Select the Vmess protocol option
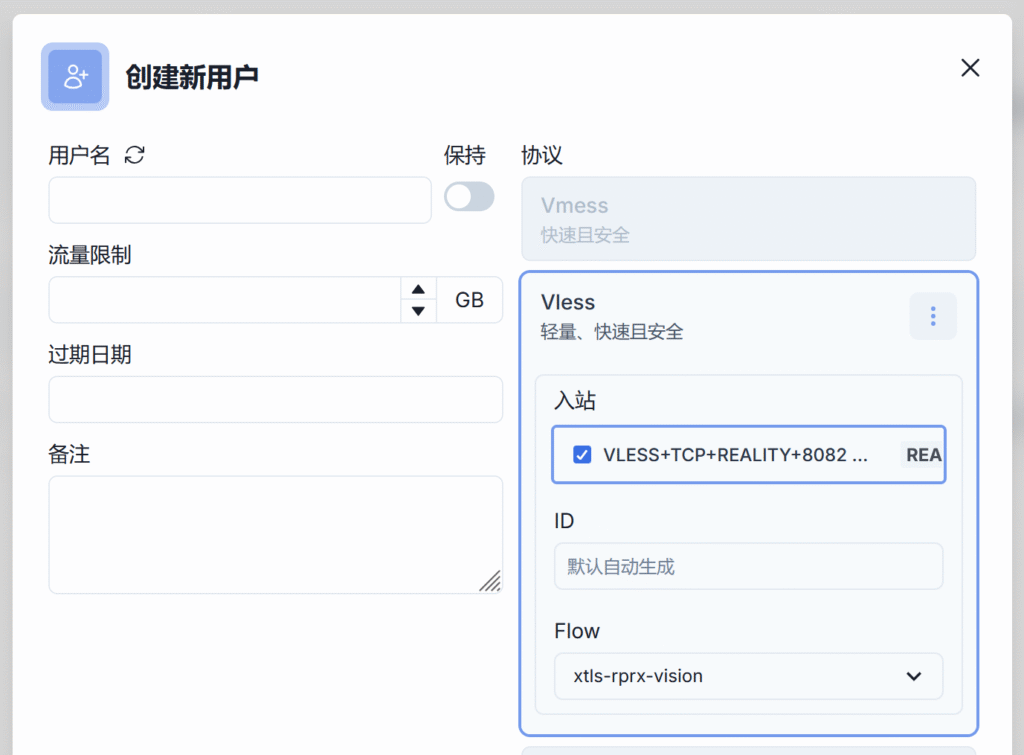Viewport: 1024px width, 755px height. pyautogui.click(x=748, y=219)
